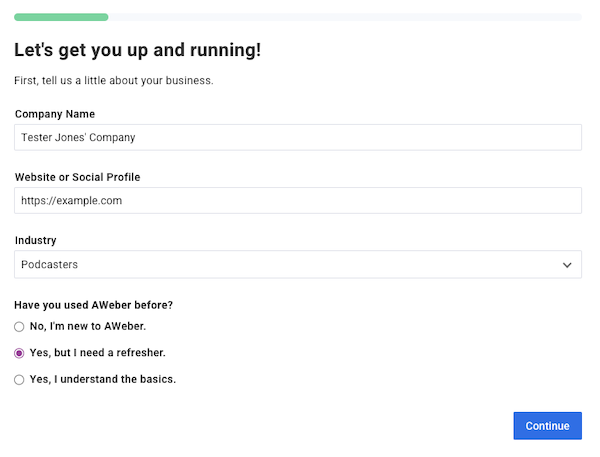600x457 pixels.
Task: Open the Industry dropdown showing Podcasters
Action: [298, 264]
